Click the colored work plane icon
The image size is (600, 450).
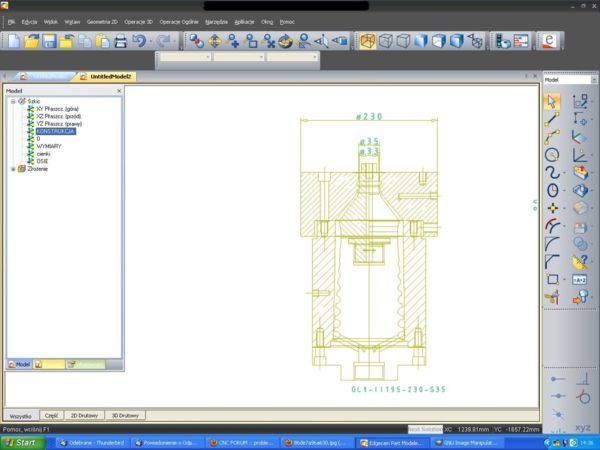[580, 137]
